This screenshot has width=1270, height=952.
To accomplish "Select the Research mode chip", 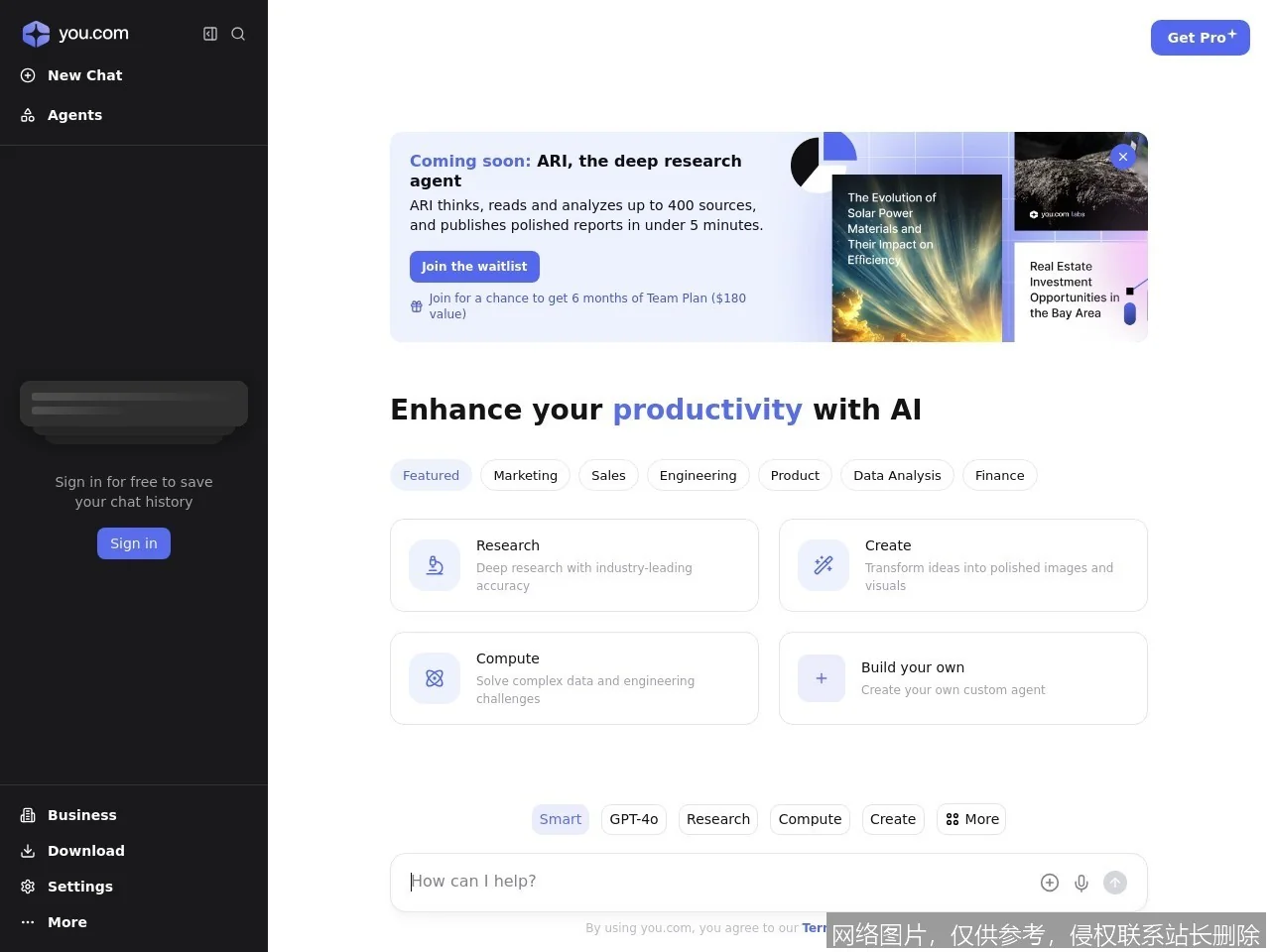I will coord(718,819).
